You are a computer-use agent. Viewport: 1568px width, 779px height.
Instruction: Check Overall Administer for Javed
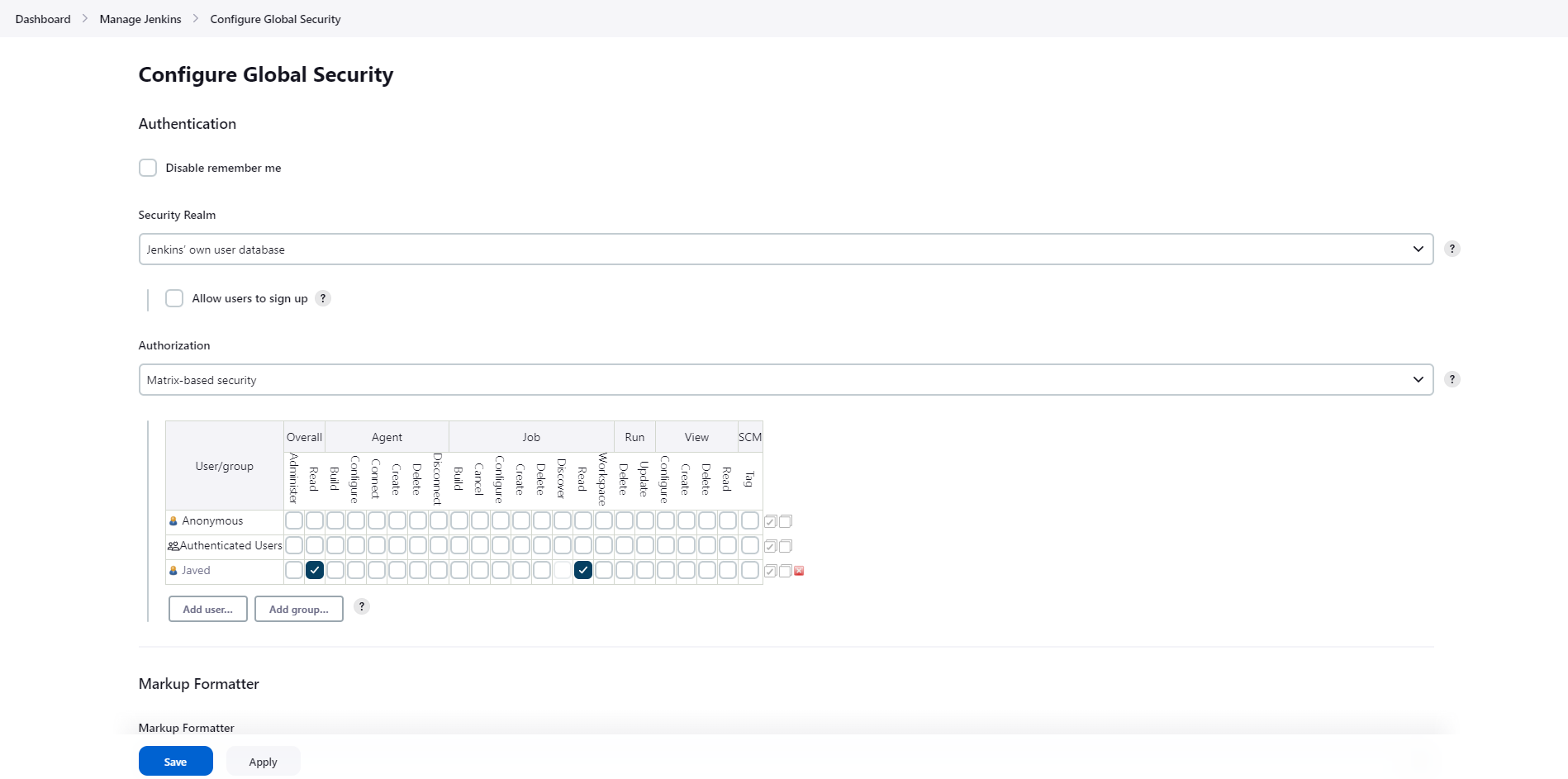(294, 570)
